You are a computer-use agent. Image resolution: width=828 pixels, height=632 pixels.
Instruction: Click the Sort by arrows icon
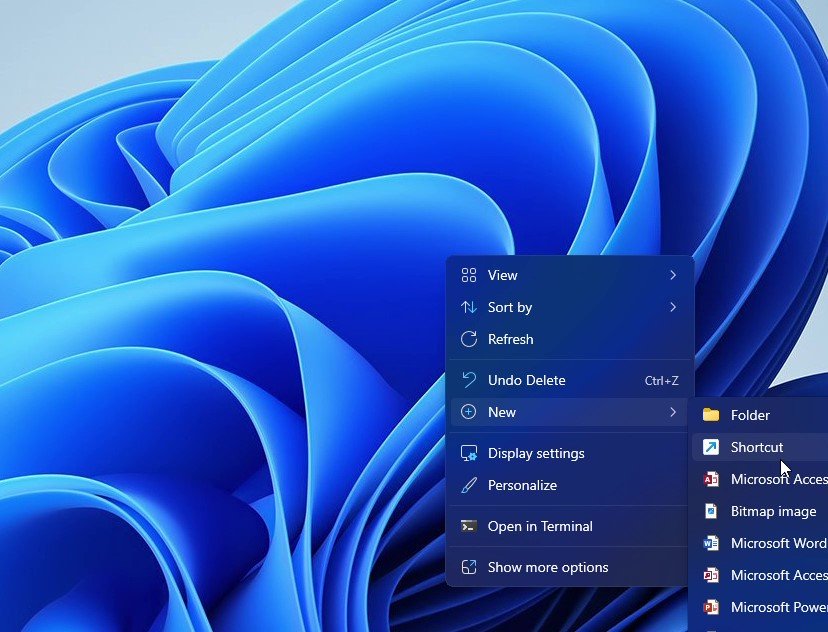[469, 307]
